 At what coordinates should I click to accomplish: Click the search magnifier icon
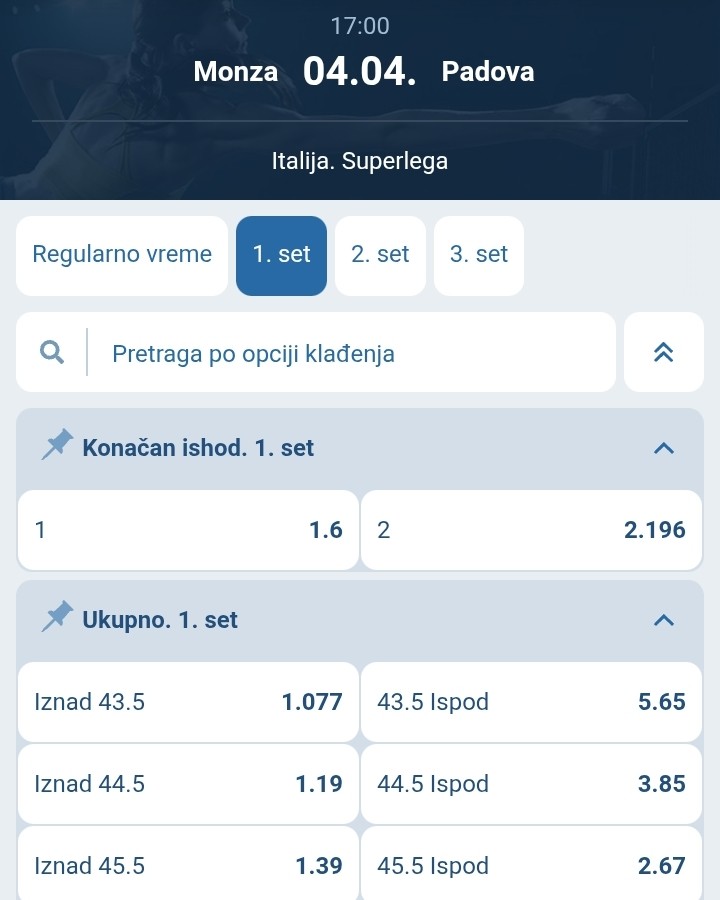[x=52, y=352]
